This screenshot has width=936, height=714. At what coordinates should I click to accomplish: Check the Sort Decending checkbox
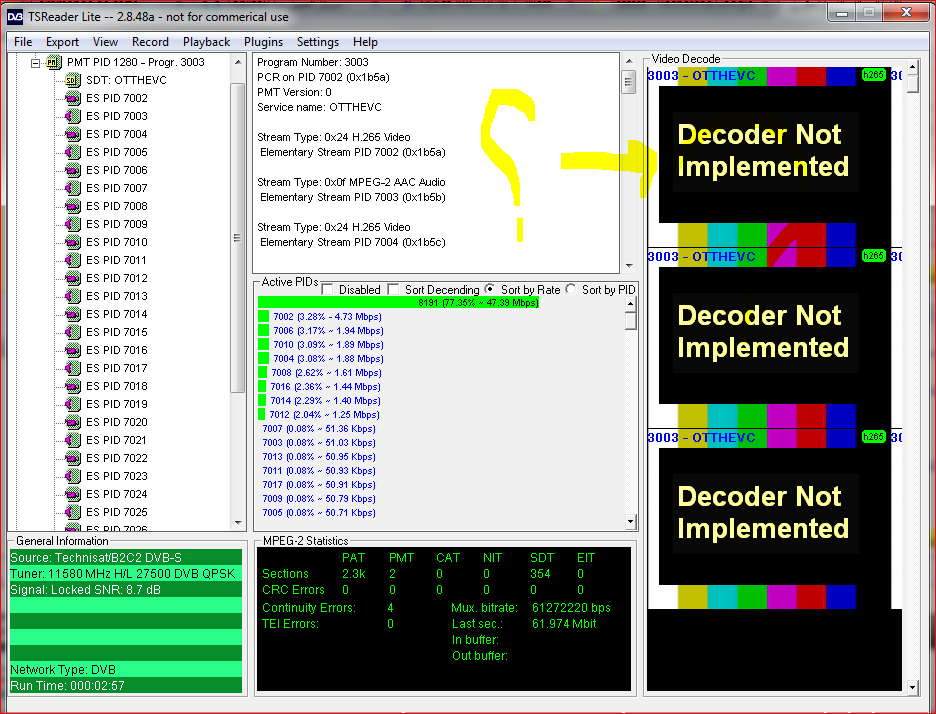point(394,290)
